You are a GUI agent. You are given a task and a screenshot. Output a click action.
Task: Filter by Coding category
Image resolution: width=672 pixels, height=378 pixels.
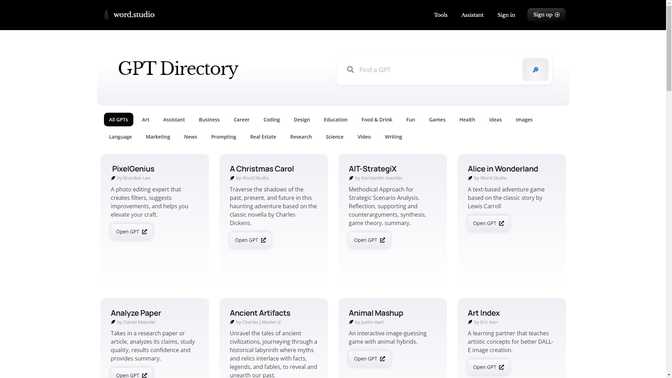(272, 120)
